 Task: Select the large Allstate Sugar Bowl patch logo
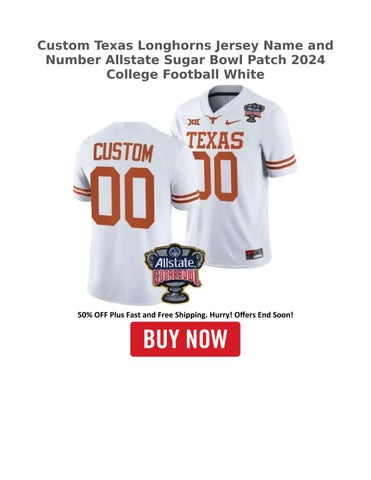[x=175, y=273]
